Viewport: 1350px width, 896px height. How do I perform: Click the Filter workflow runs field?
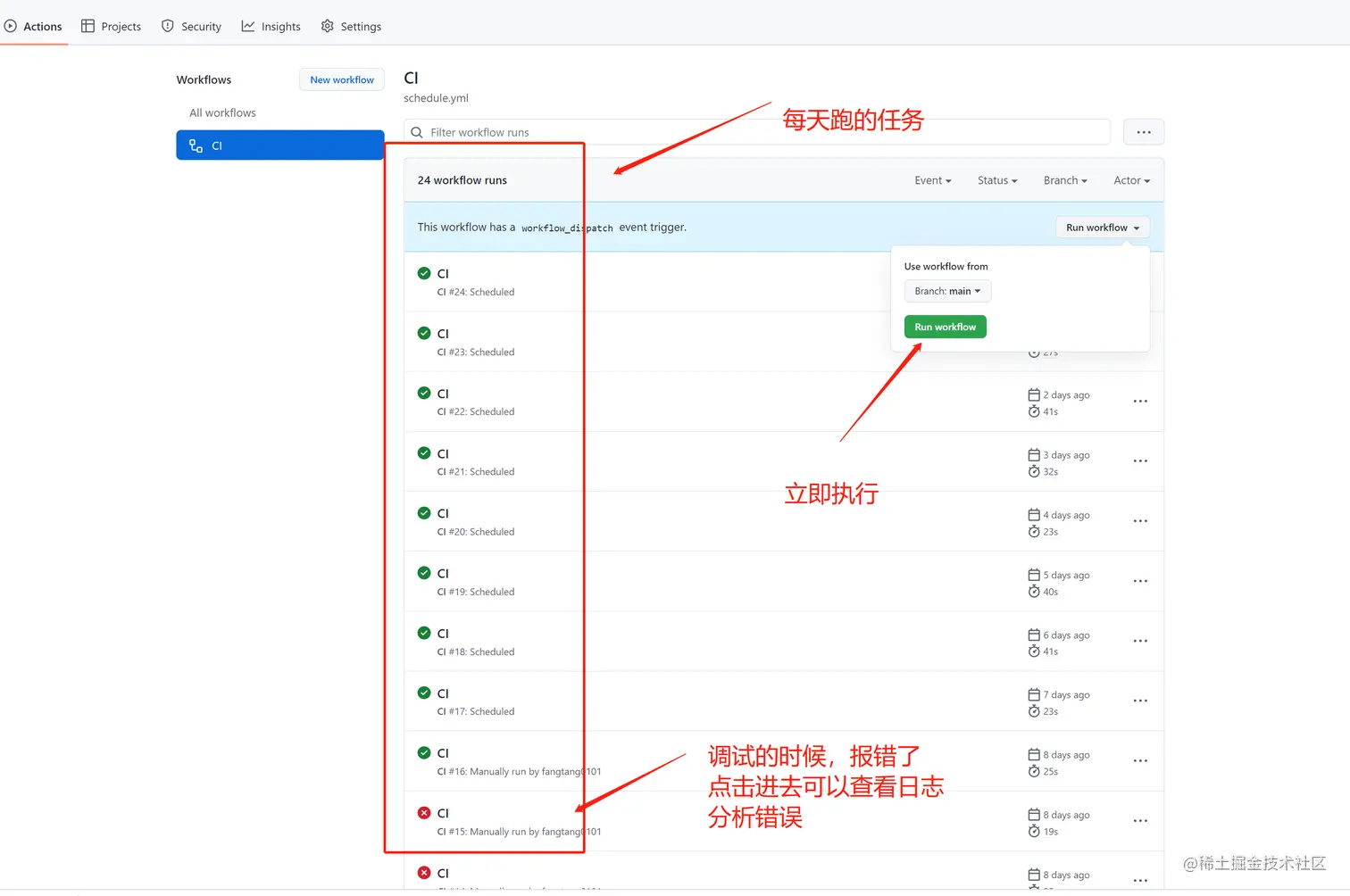[x=757, y=132]
